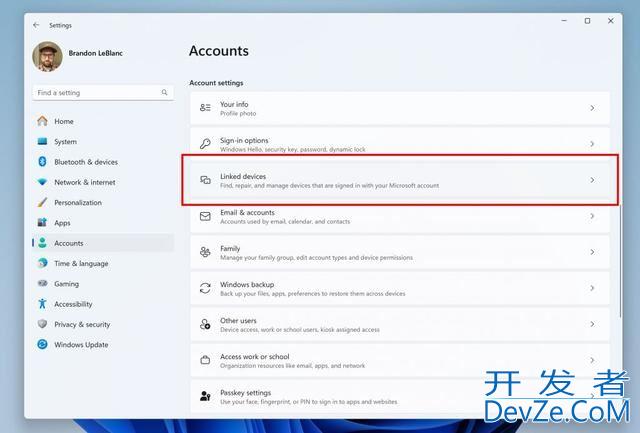Click the Gaming controller icon

pyautogui.click(x=42, y=283)
